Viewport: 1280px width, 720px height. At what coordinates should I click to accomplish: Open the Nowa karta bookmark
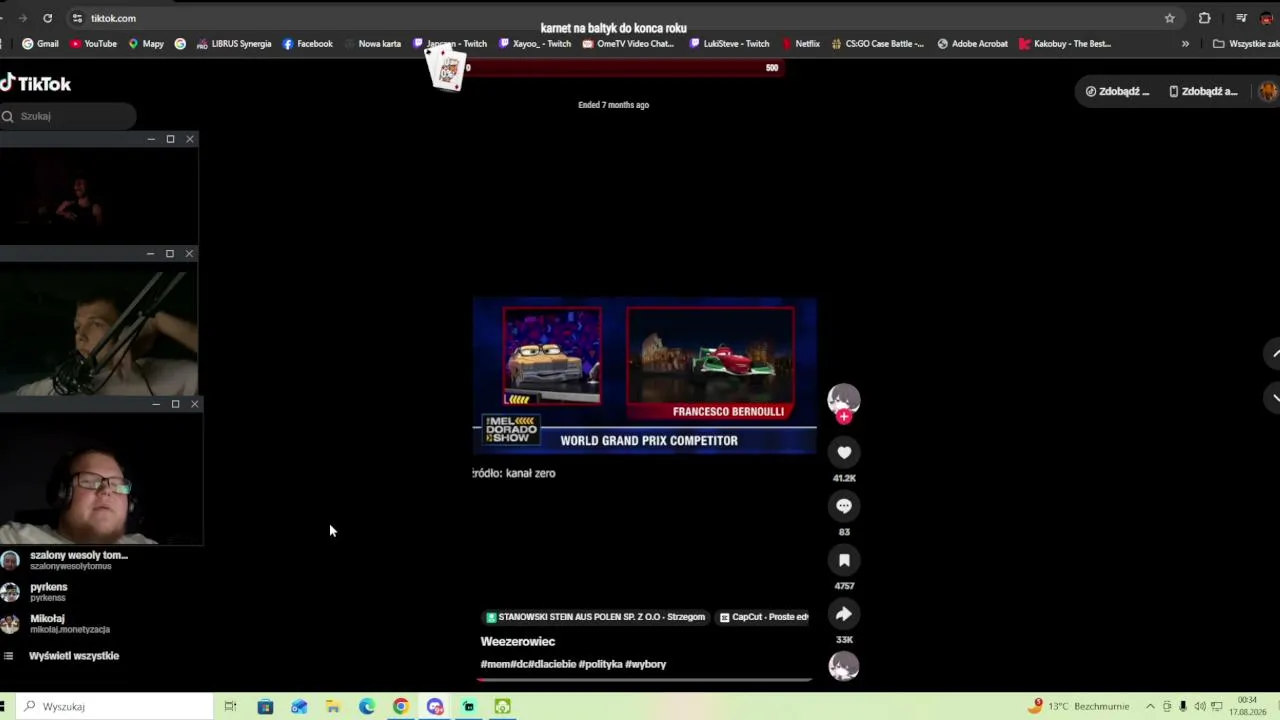pyautogui.click(x=372, y=44)
